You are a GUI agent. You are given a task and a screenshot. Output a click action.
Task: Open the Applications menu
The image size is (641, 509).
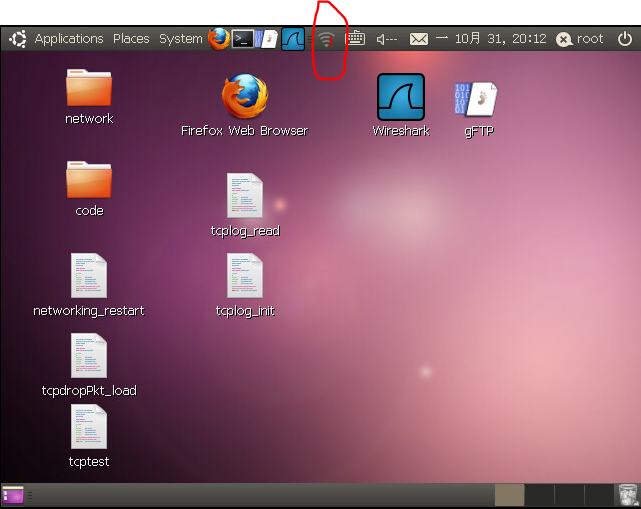tap(68, 39)
